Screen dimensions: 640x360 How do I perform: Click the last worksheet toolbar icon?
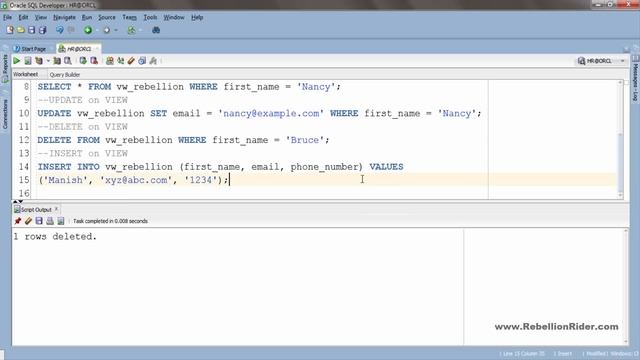(x=153, y=61)
